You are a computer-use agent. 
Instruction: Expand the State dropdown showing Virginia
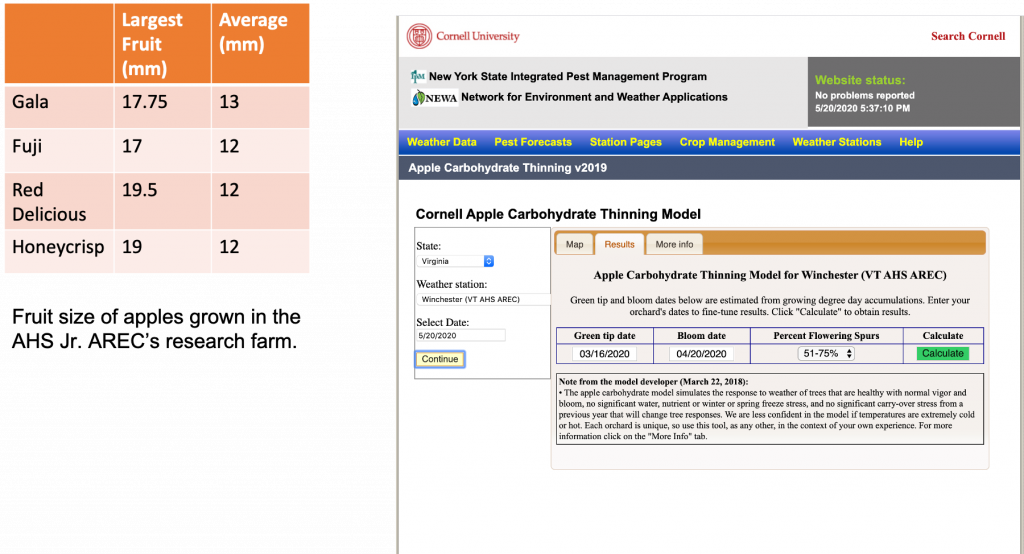(x=457, y=261)
